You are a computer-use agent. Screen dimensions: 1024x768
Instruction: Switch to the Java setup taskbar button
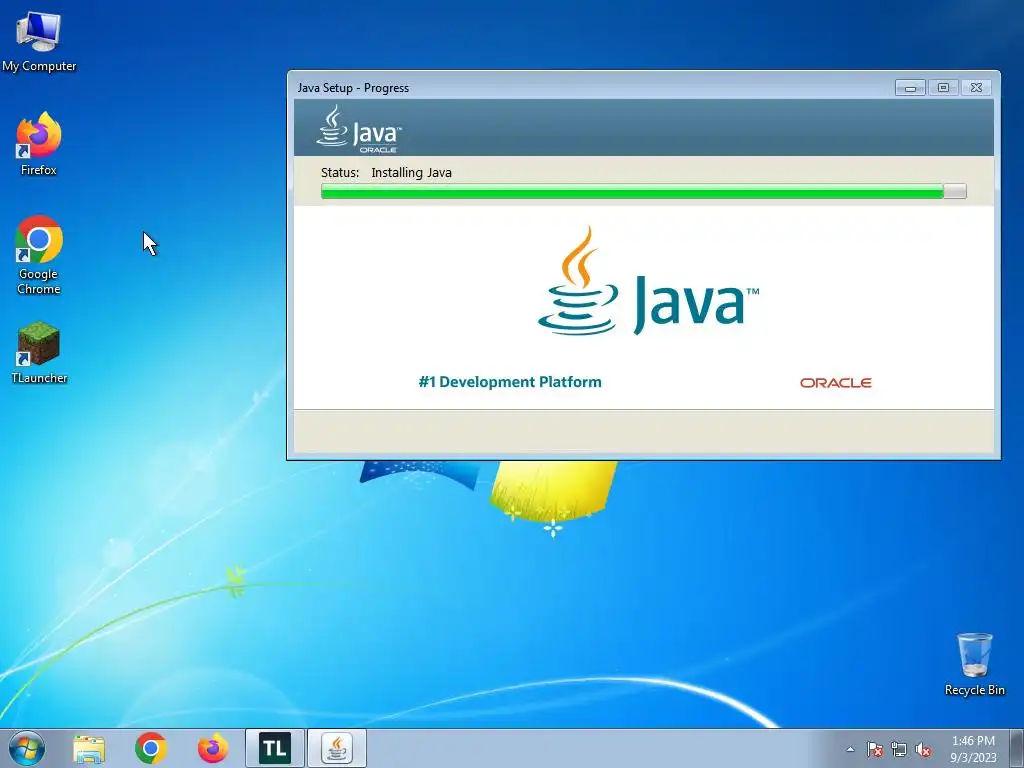(337, 748)
